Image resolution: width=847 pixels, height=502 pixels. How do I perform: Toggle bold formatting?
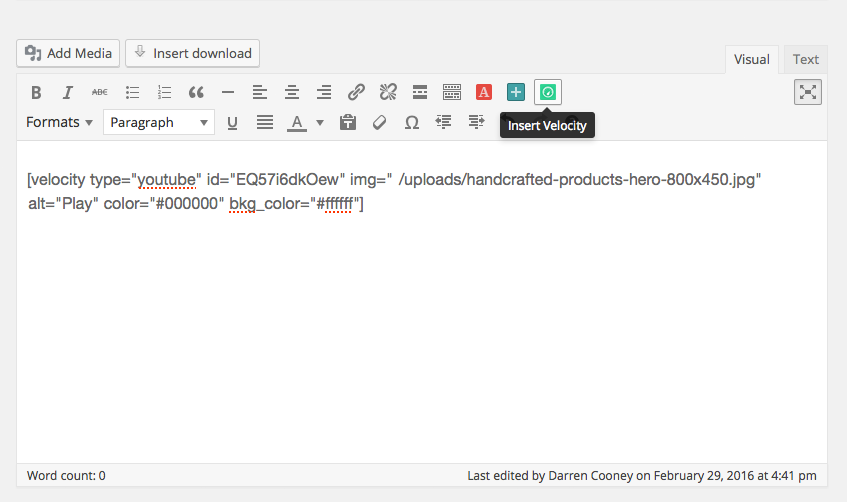(x=36, y=92)
